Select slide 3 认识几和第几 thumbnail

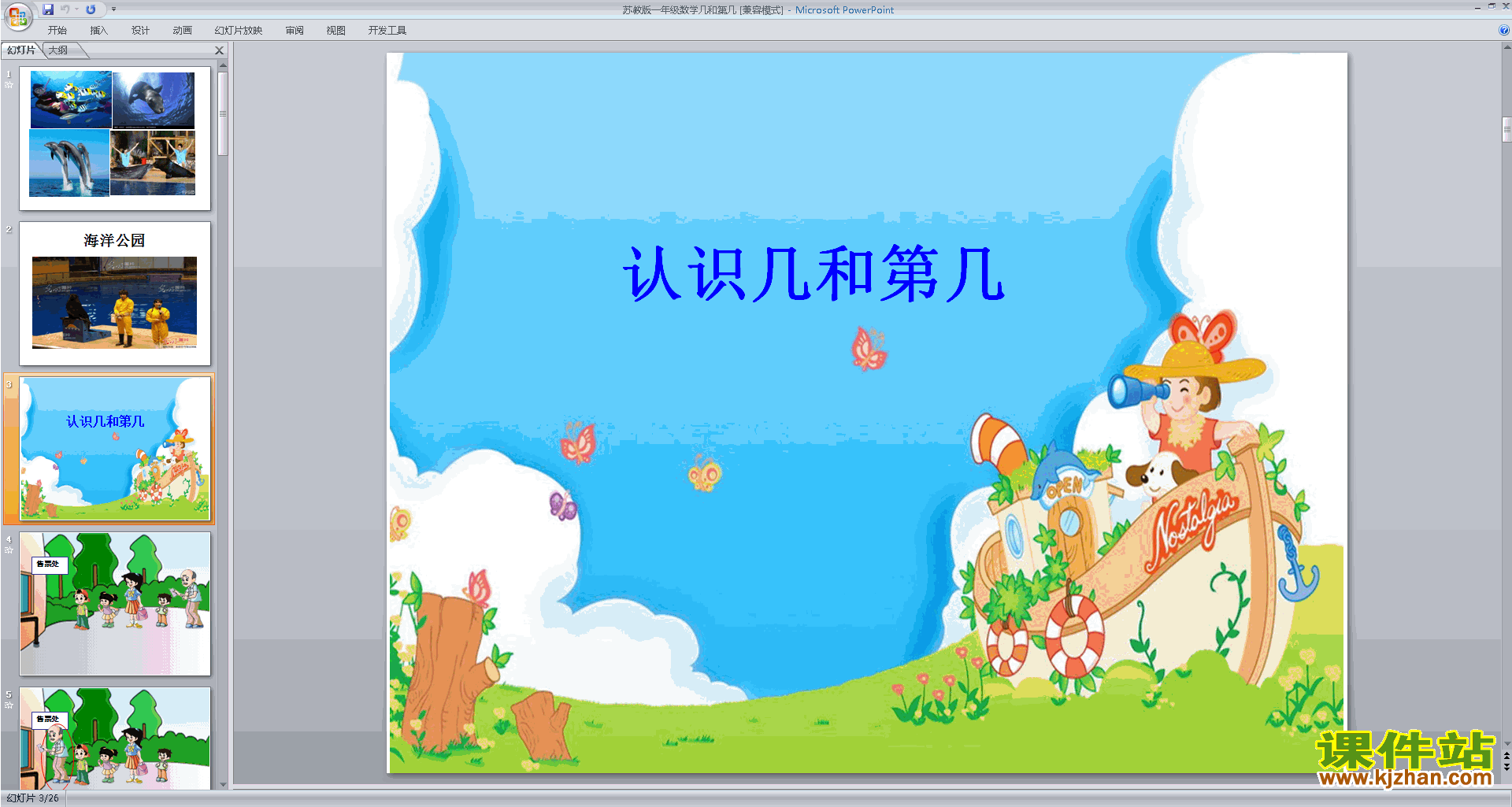115,449
